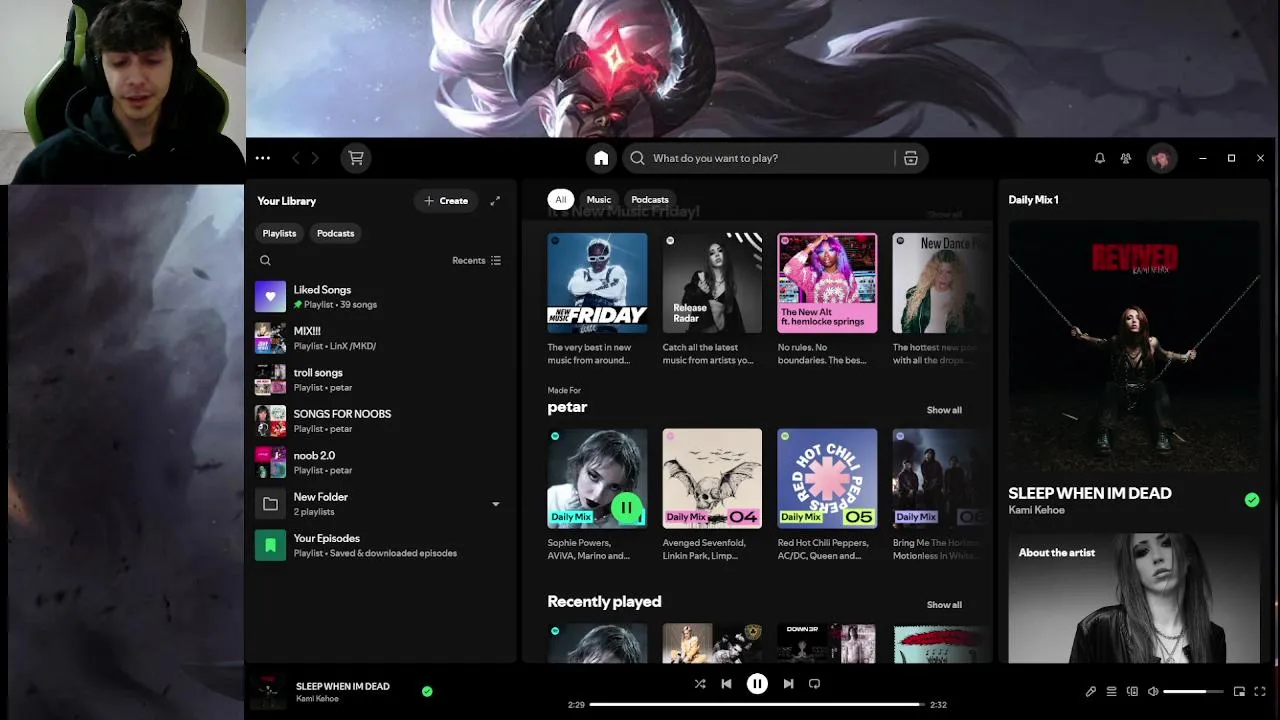
Task: Go to Home via the house icon
Action: point(601,158)
